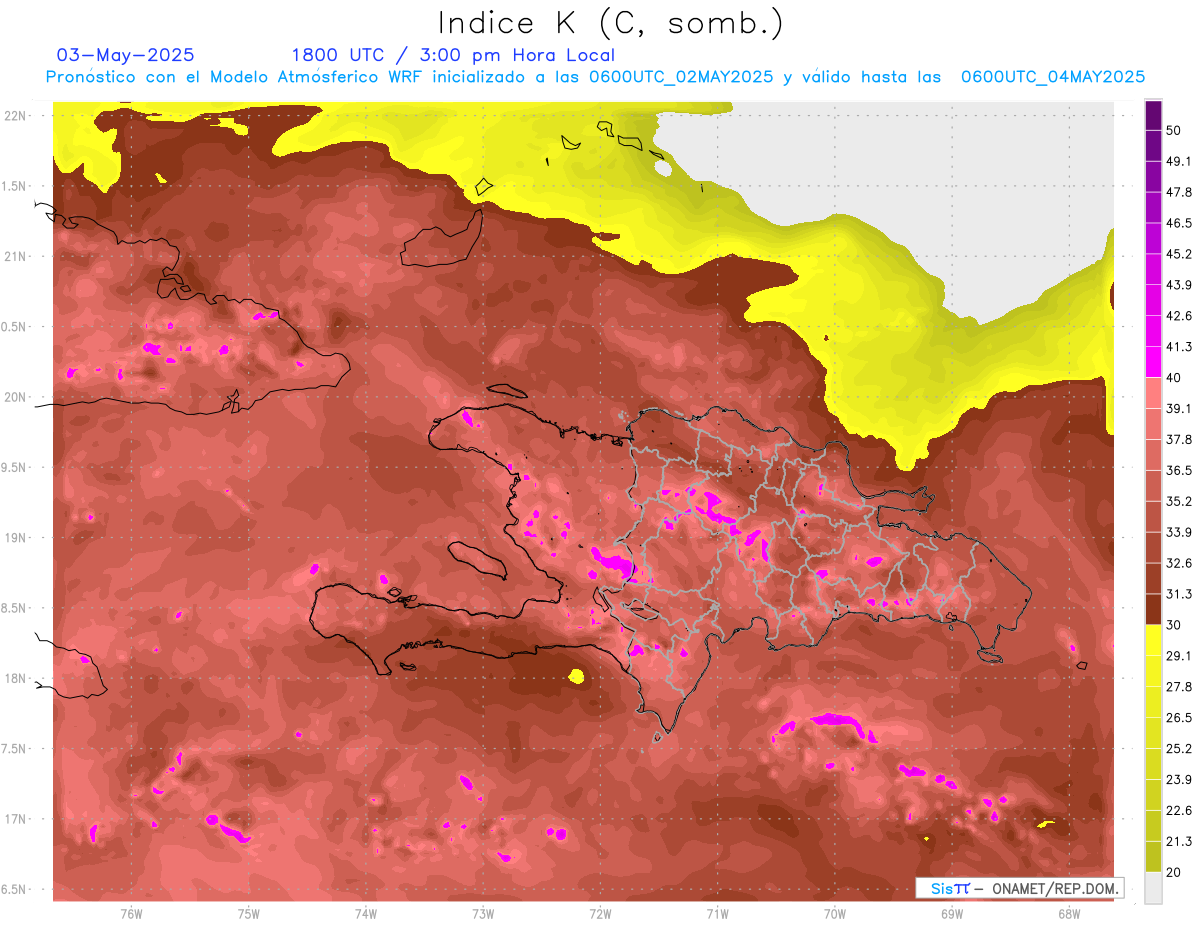Viewport: 1200px width, 927px height.
Task: Click the yellow colorbar segment between 29.1 and 30
Action: coord(1153,640)
